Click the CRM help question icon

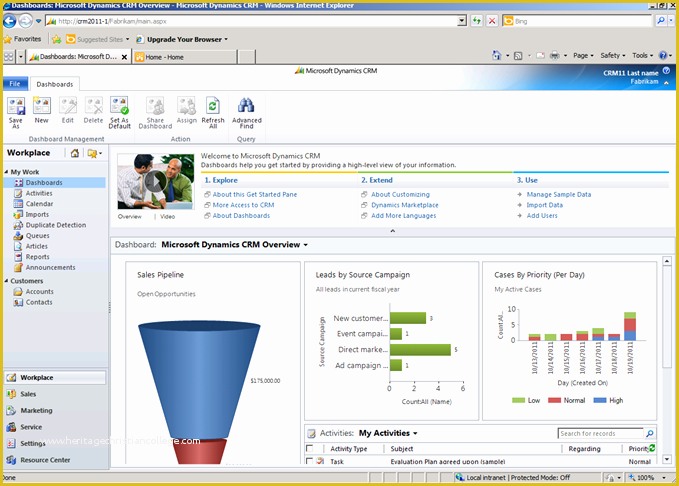pos(666,71)
